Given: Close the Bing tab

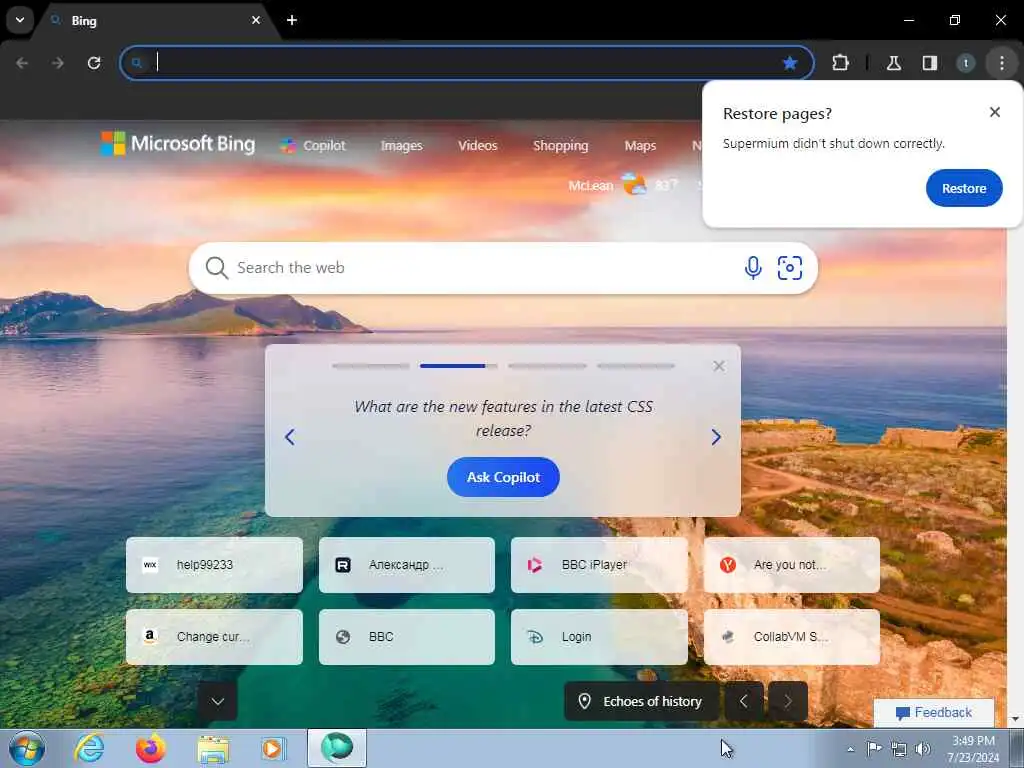Looking at the screenshot, I should click(x=256, y=20).
